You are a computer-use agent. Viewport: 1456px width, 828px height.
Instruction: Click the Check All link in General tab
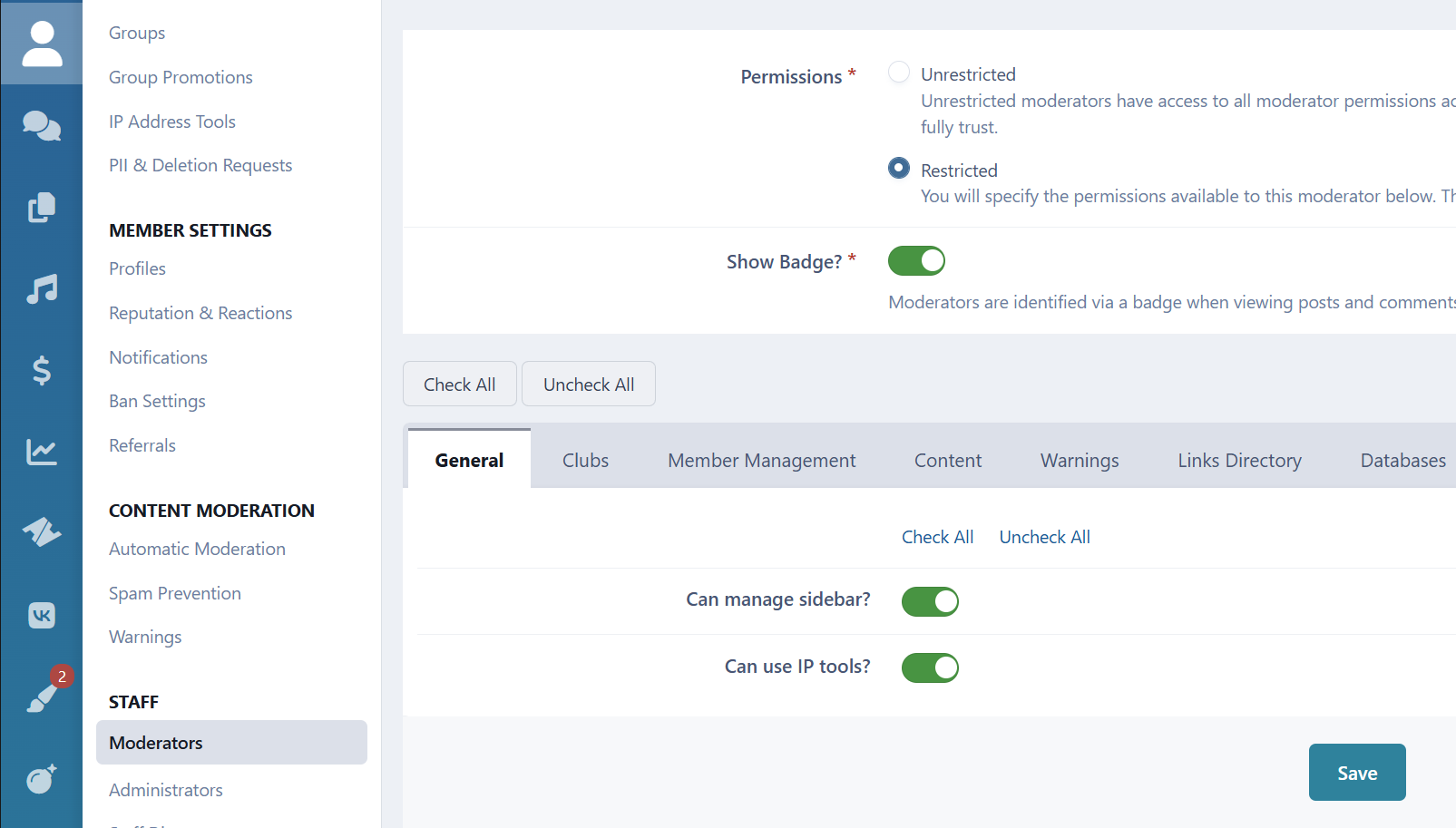coord(937,537)
